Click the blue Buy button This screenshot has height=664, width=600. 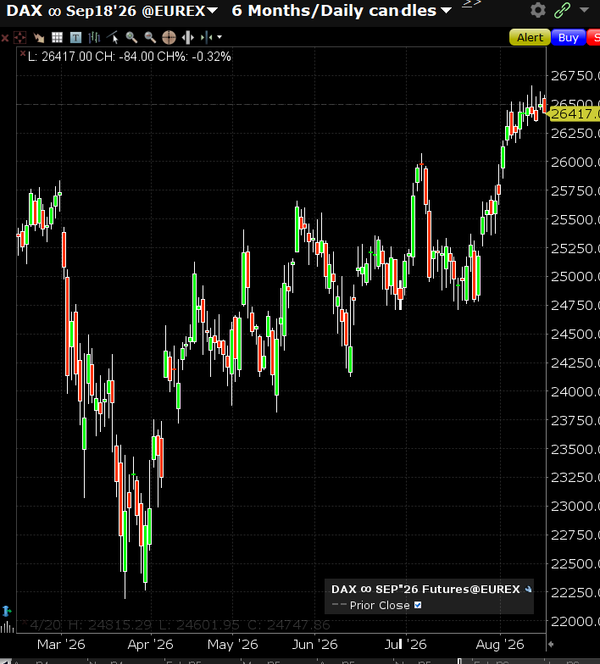568,38
